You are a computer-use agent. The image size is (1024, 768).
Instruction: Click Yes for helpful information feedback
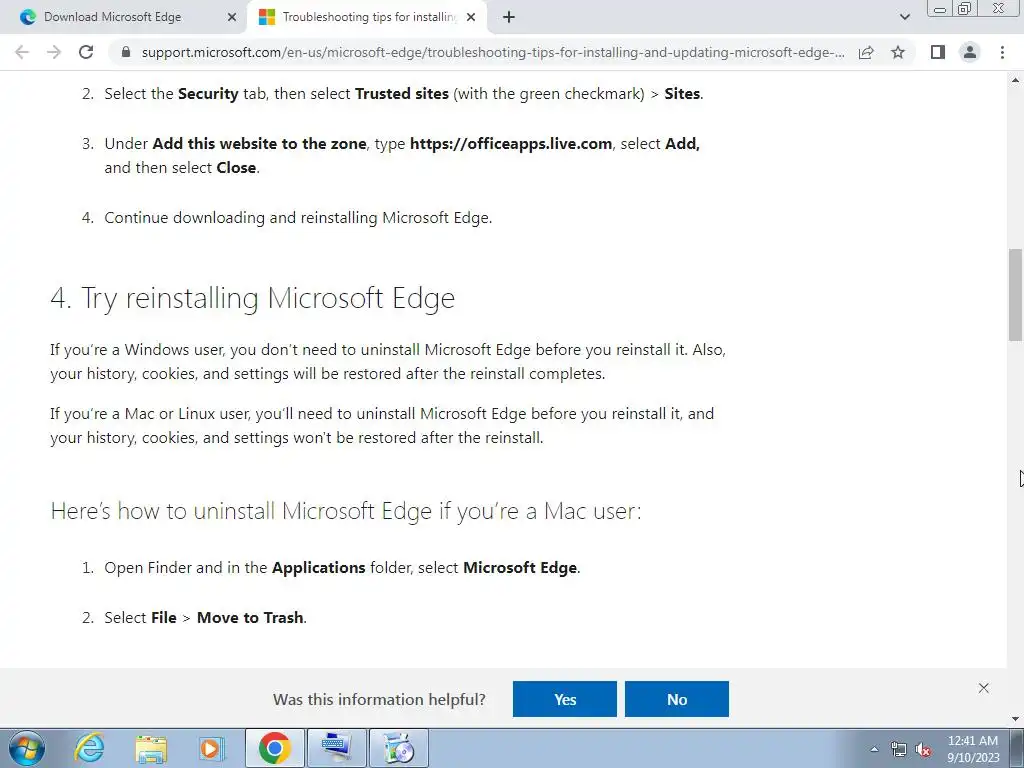[x=565, y=699]
